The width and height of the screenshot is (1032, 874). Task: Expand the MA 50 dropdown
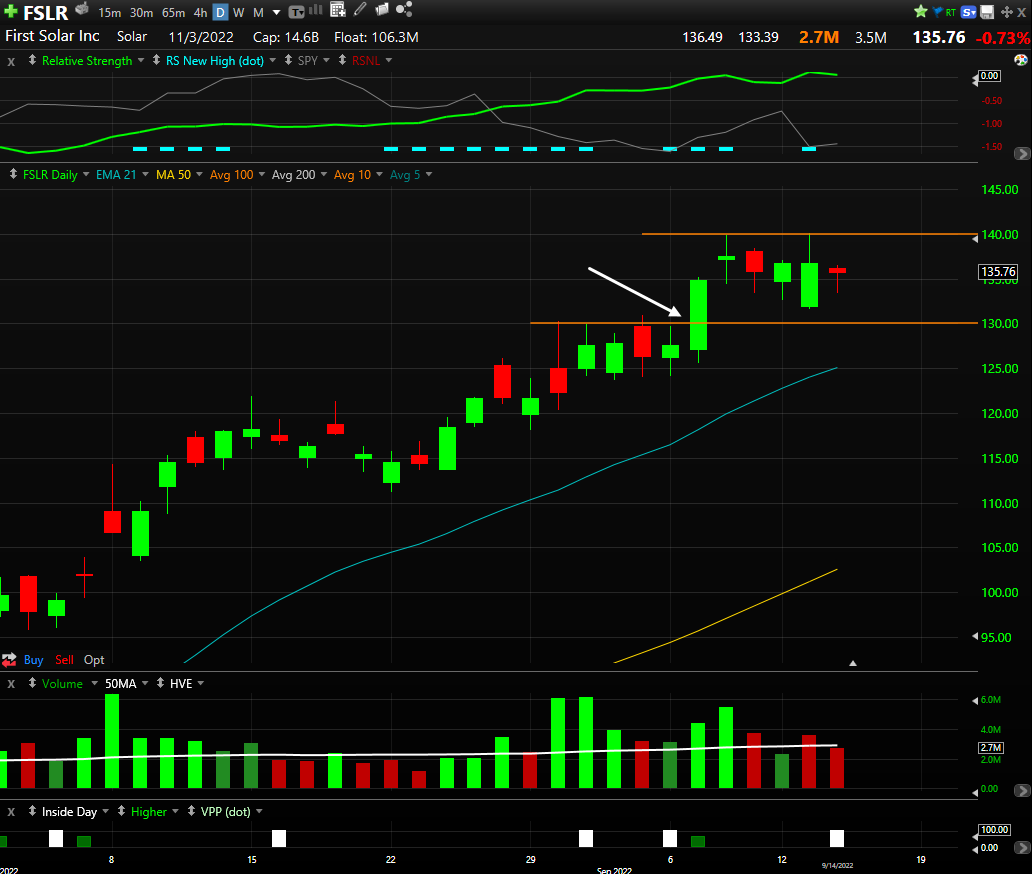pos(199,174)
